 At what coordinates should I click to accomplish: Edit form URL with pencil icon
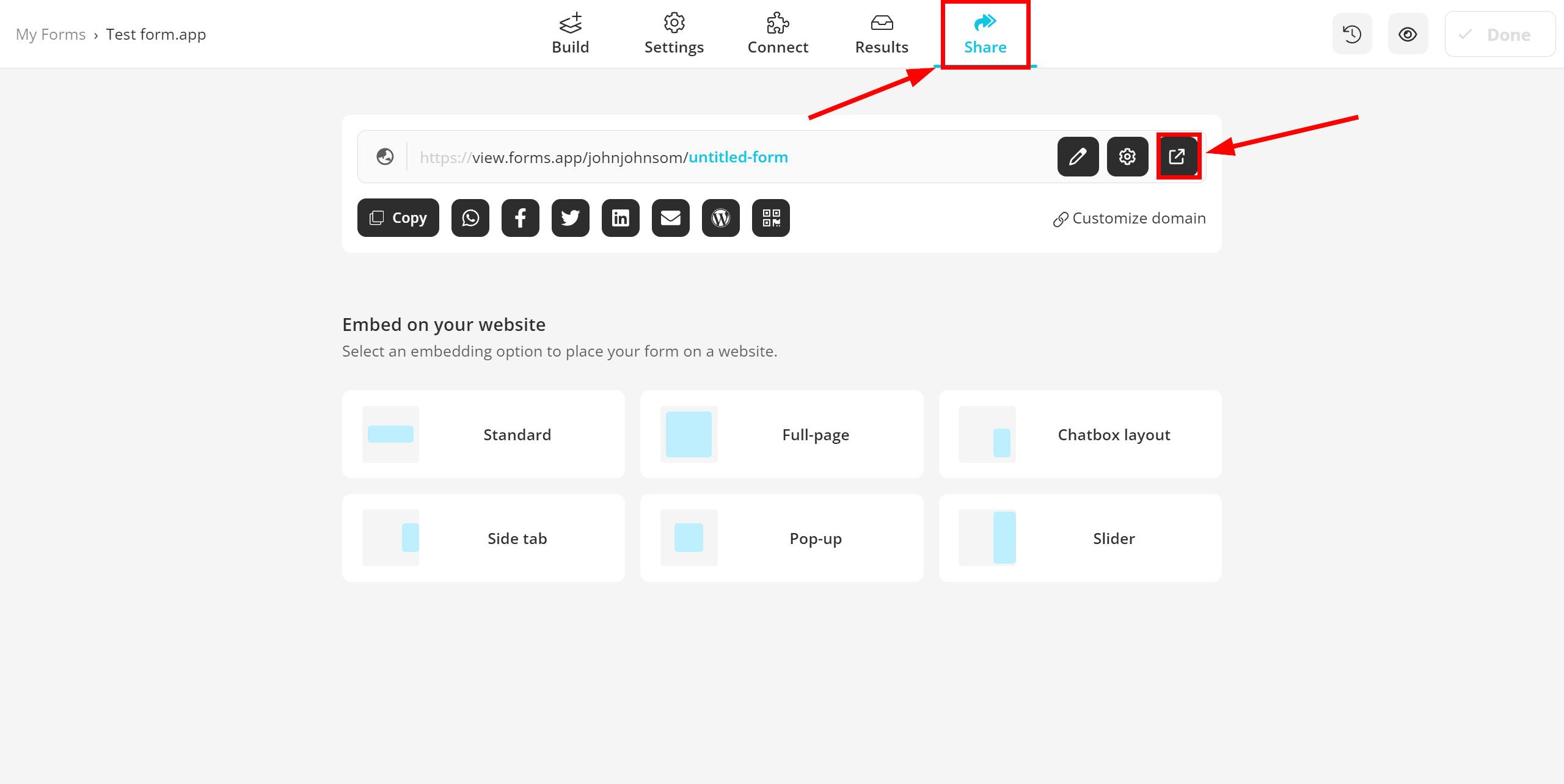[1078, 157]
